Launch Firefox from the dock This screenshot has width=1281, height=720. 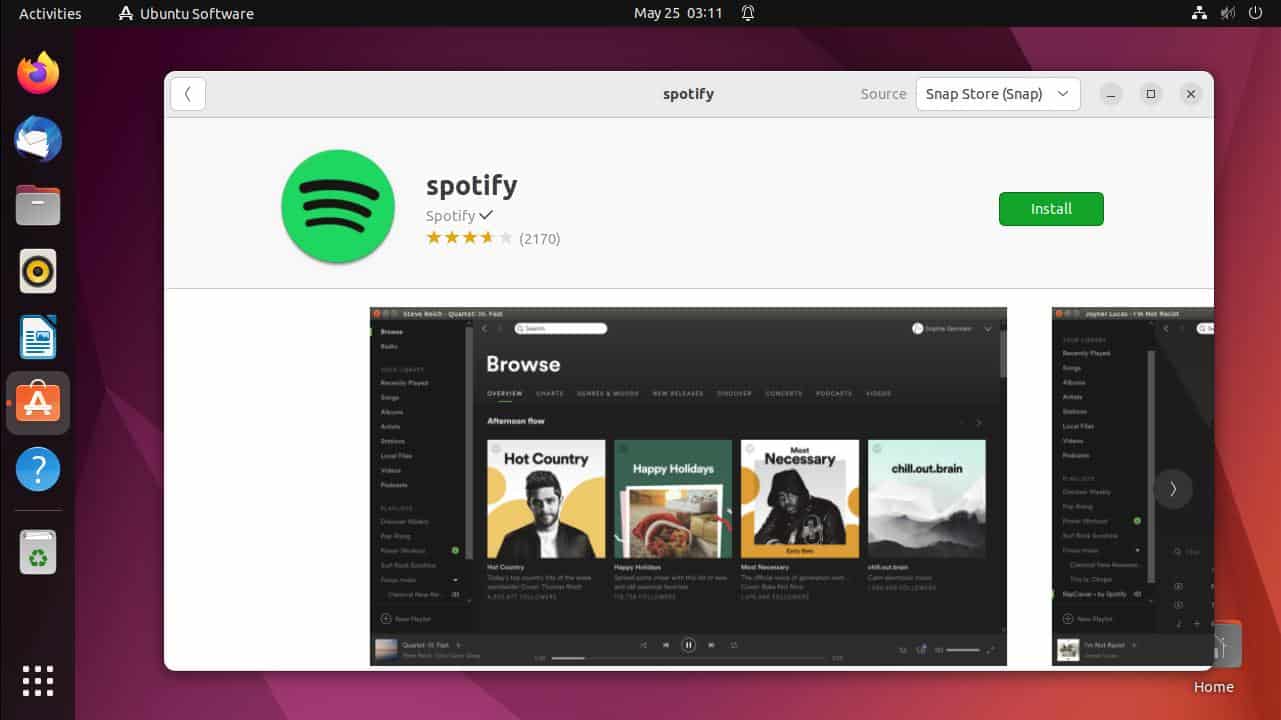[x=38, y=73]
